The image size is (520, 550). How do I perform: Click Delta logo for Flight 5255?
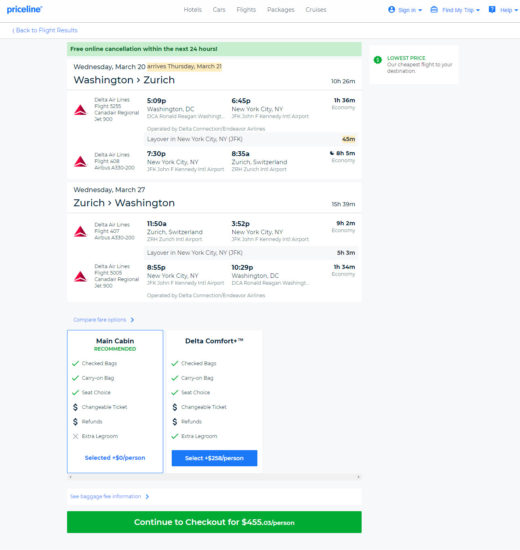tap(80, 110)
